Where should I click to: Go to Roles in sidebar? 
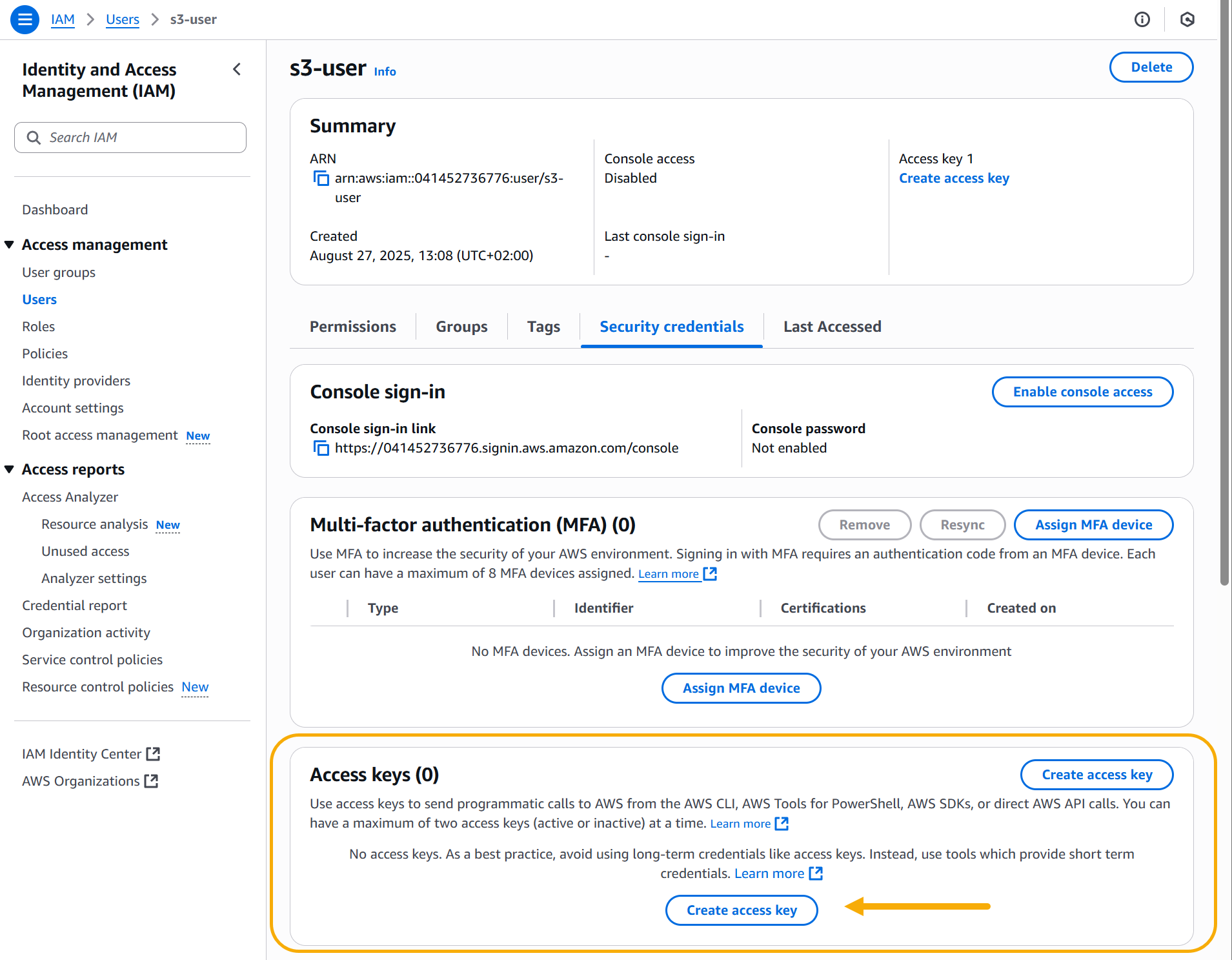coord(39,327)
